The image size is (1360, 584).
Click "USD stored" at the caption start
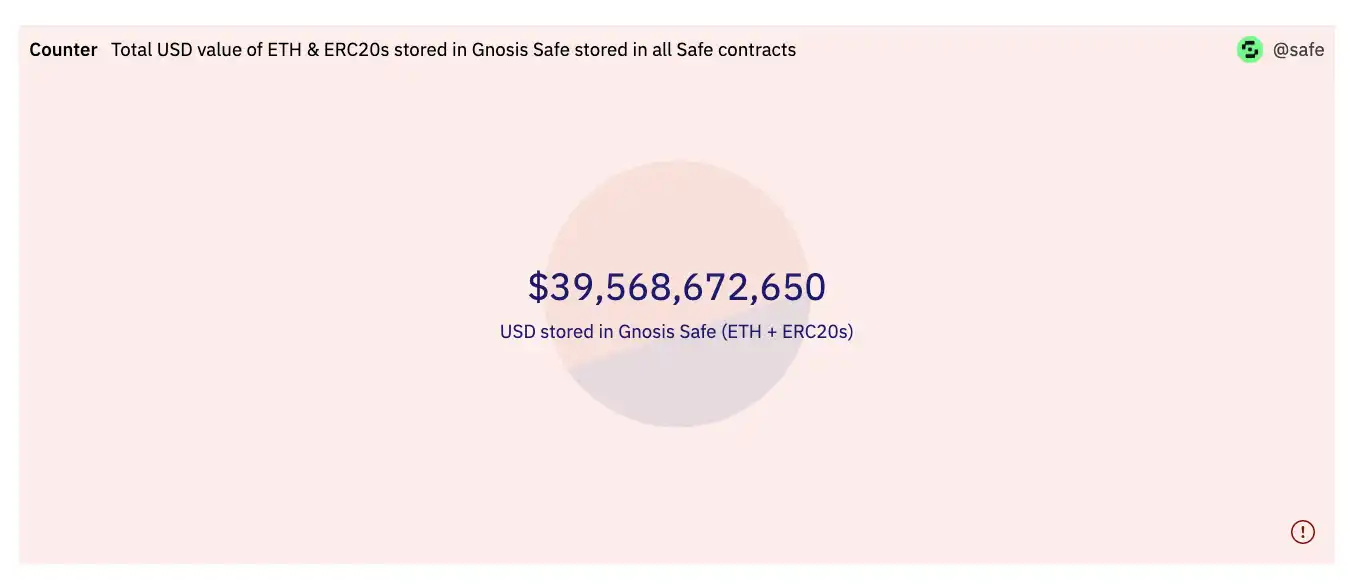[547, 331]
